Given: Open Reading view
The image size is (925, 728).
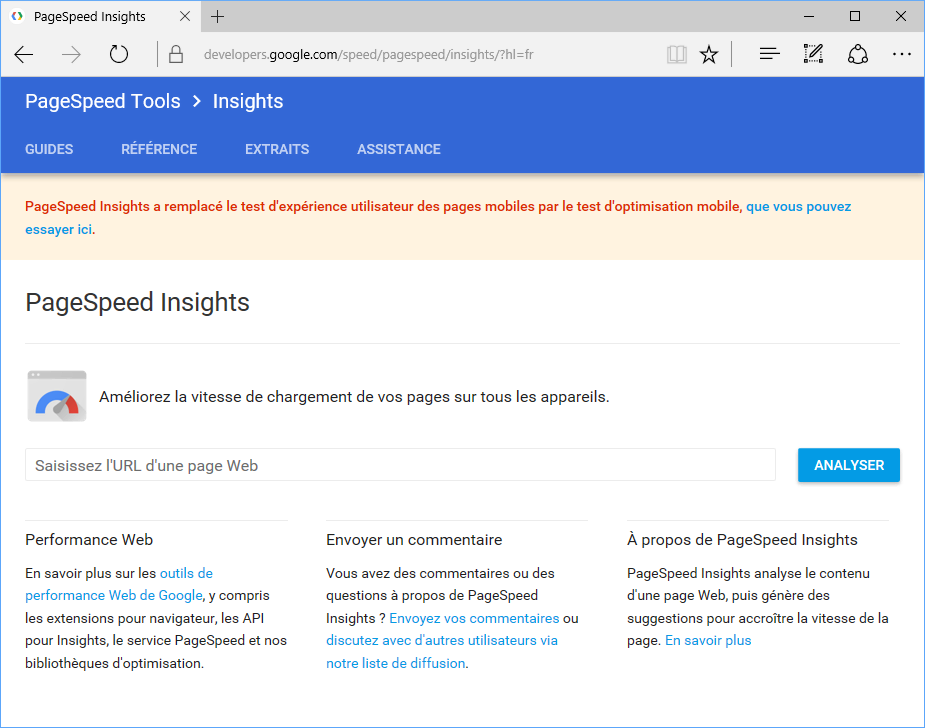Looking at the screenshot, I should (x=676, y=54).
